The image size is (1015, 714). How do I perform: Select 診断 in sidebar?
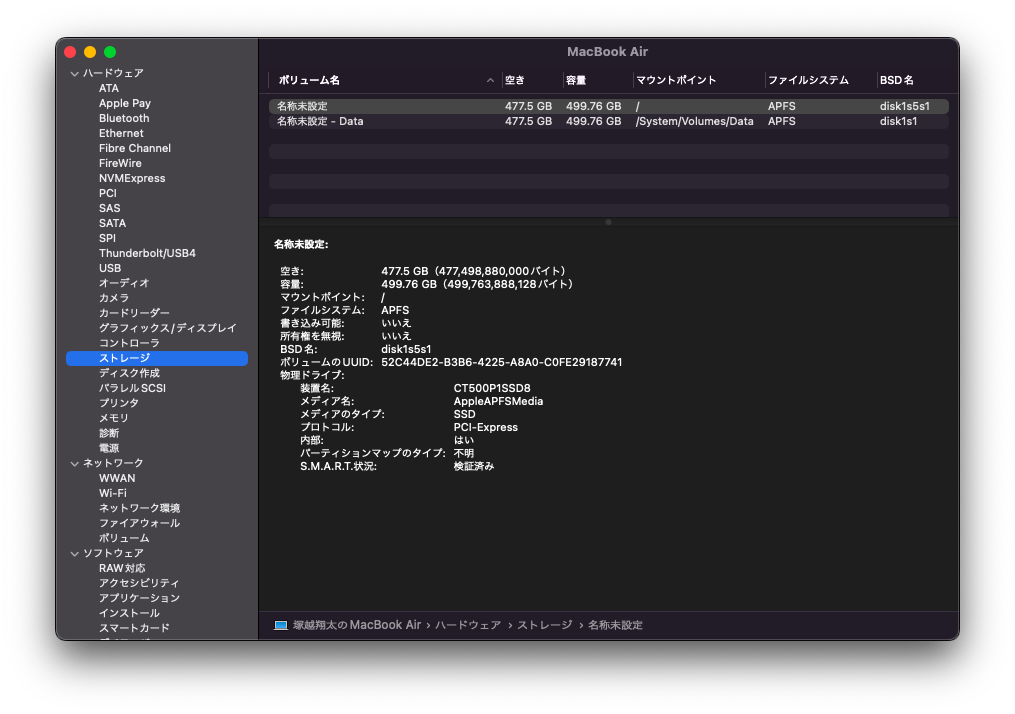109,433
